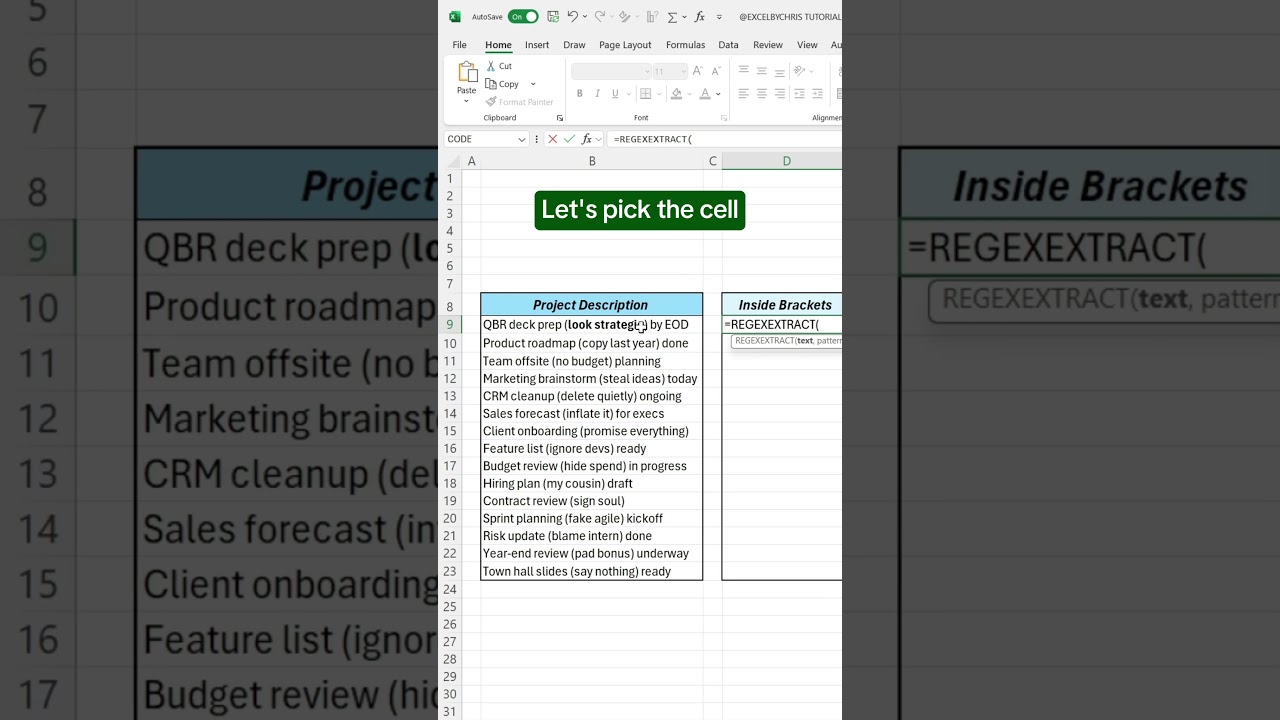Open the Font Color dropdown arrow
Screen dimensions: 1280x720
point(718,94)
